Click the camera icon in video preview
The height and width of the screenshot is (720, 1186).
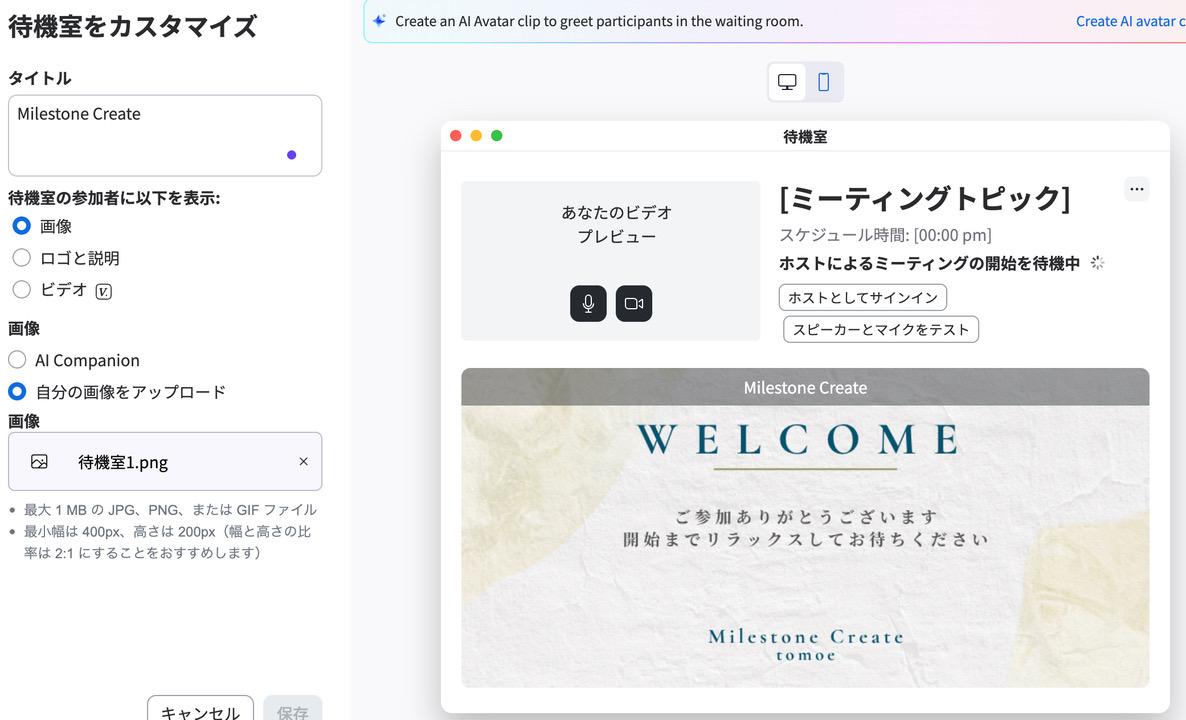coord(634,304)
